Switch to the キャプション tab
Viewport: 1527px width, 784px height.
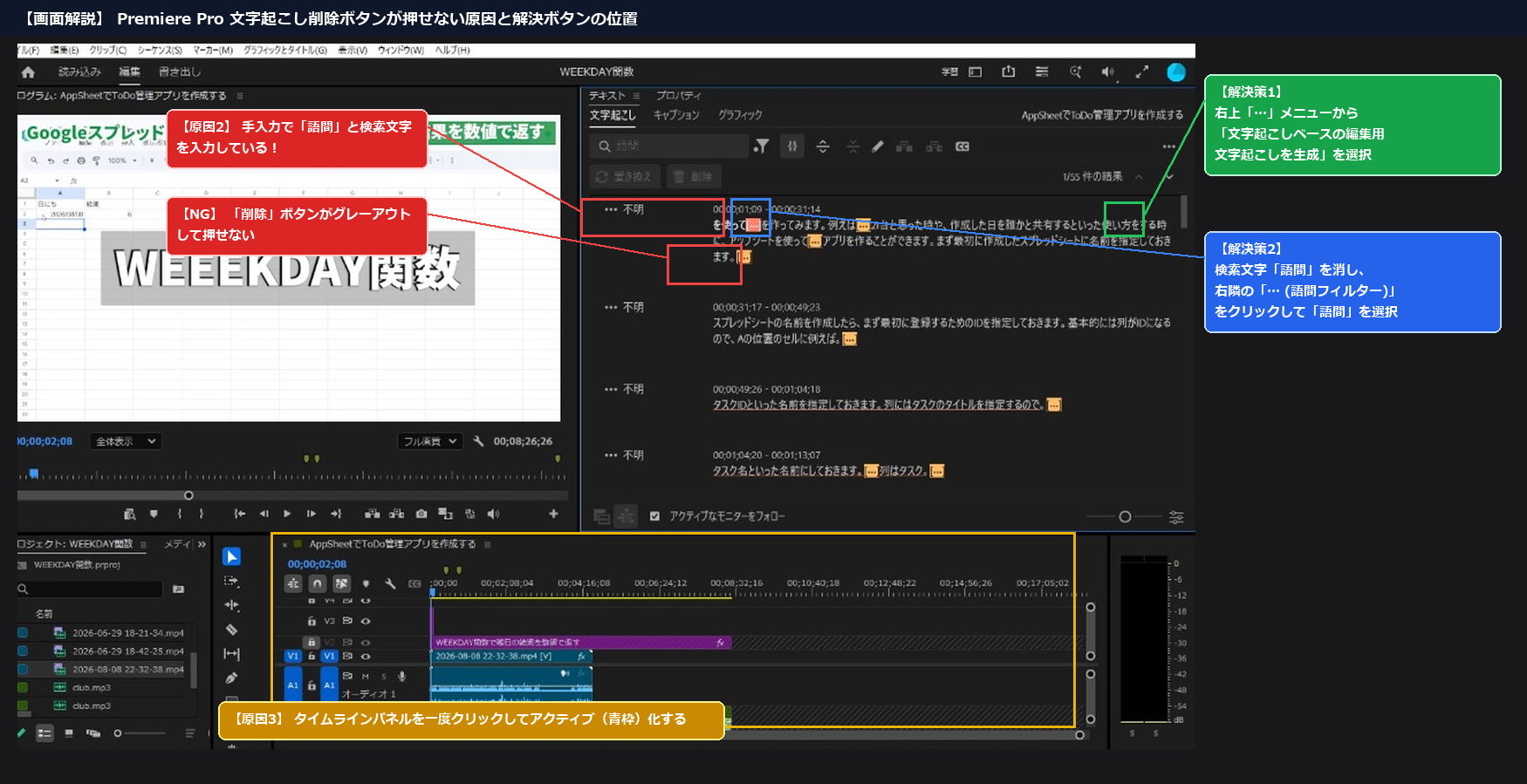tap(676, 115)
